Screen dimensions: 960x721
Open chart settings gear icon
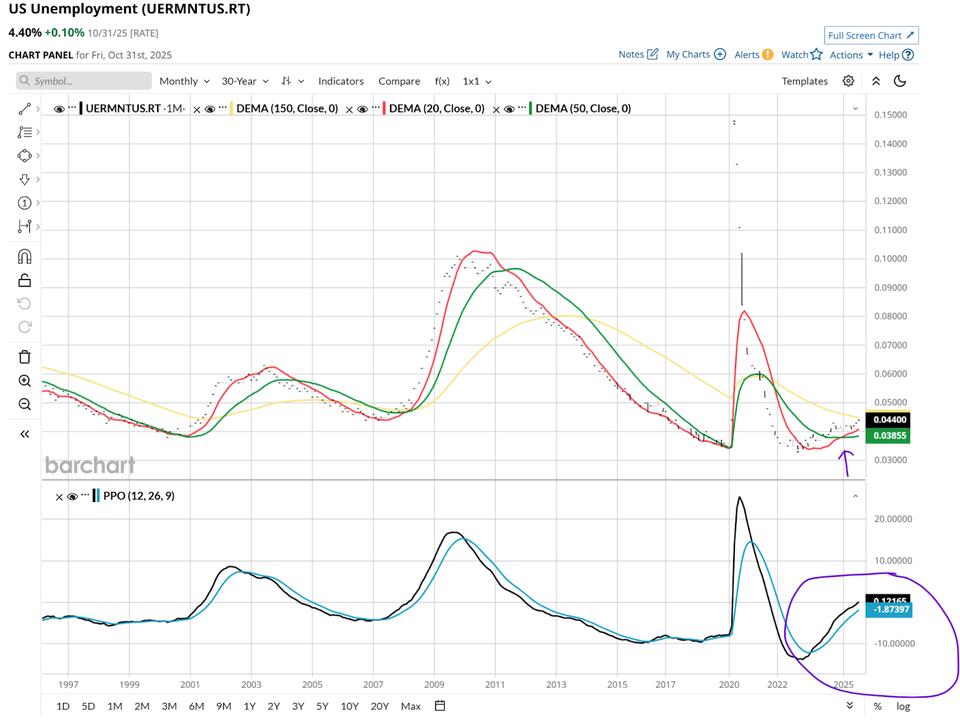(848, 81)
